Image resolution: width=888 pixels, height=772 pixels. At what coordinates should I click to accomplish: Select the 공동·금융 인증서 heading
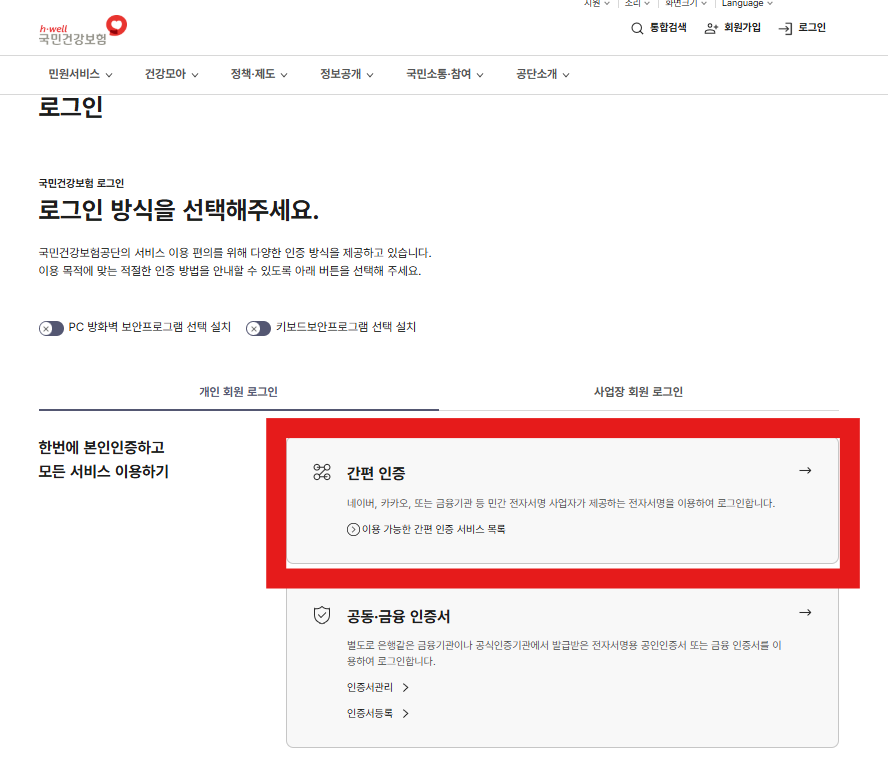[398, 616]
